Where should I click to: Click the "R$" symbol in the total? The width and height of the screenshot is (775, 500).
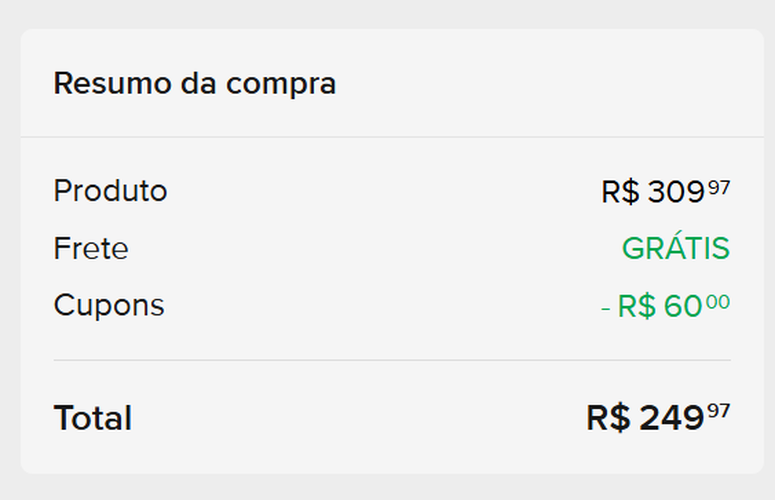[x=608, y=419]
